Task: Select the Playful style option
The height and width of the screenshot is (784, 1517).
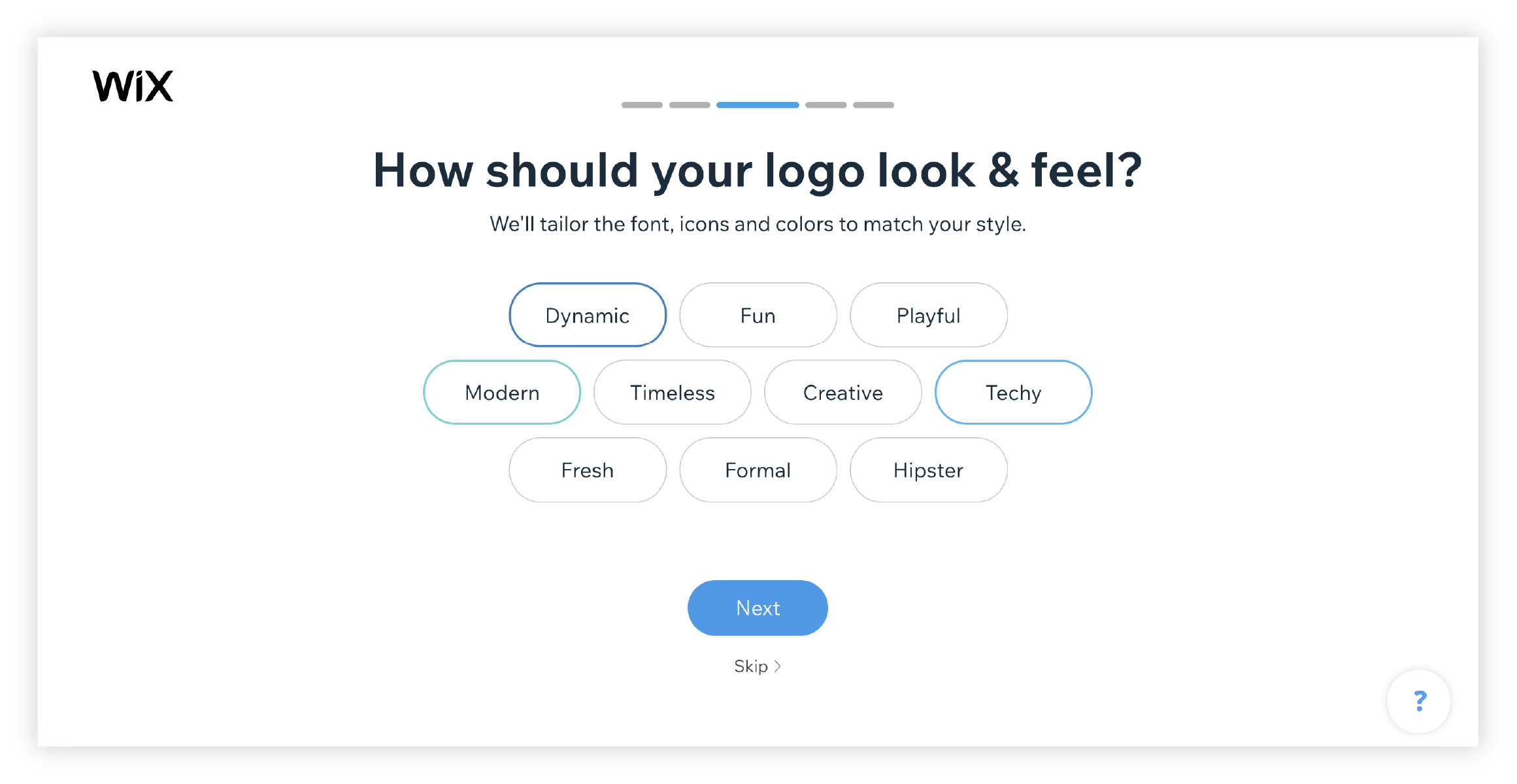Action: coord(929,314)
